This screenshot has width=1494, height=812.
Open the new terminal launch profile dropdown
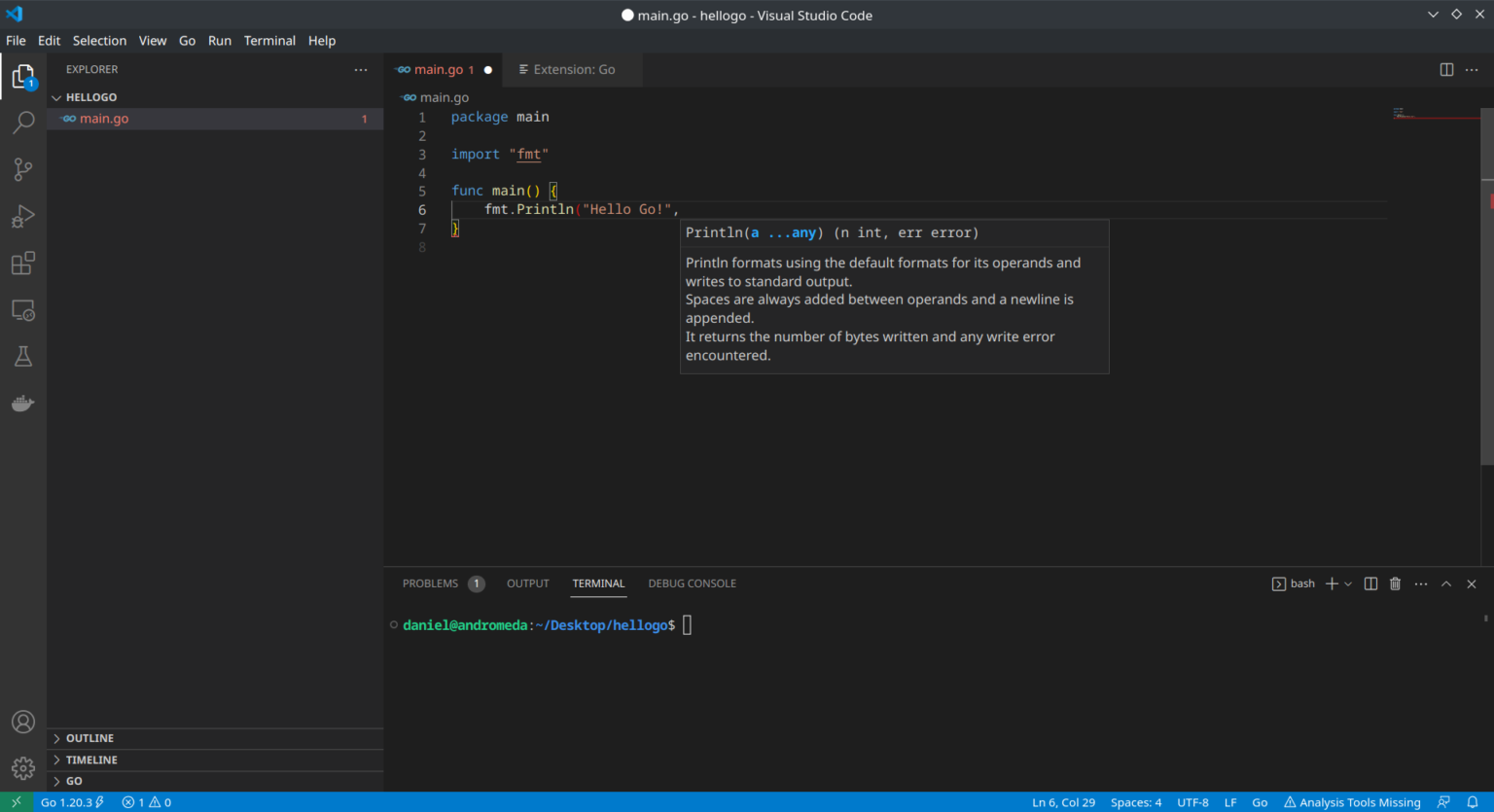point(1348,583)
